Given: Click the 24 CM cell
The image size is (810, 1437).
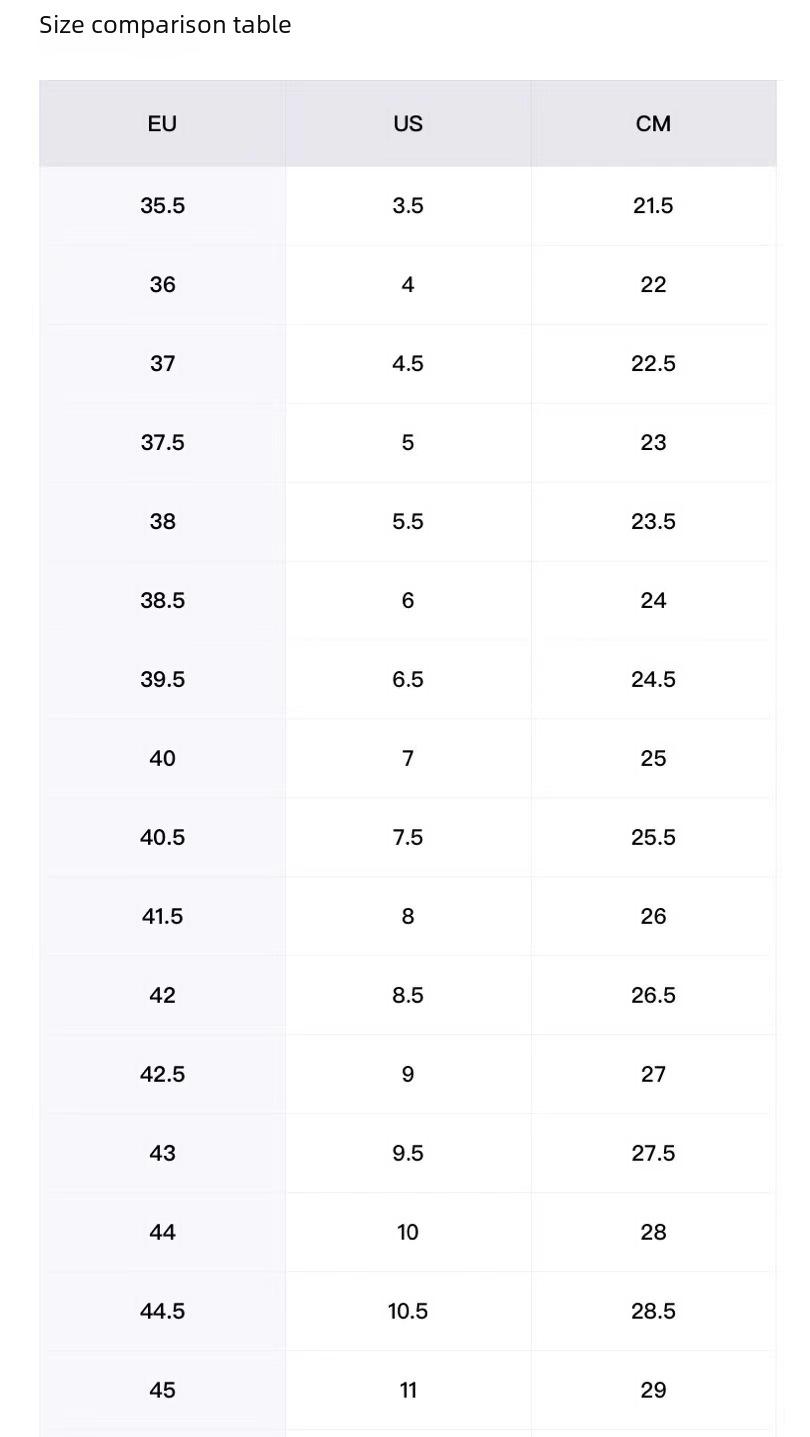Looking at the screenshot, I should tap(653, 601).
